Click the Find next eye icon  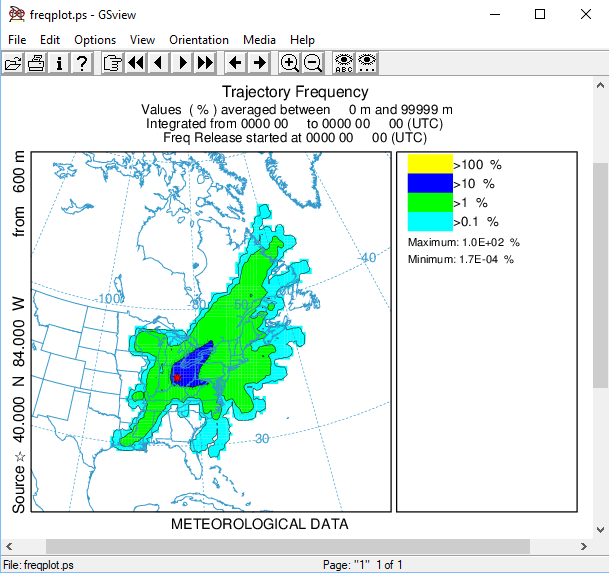coord(367,63)
